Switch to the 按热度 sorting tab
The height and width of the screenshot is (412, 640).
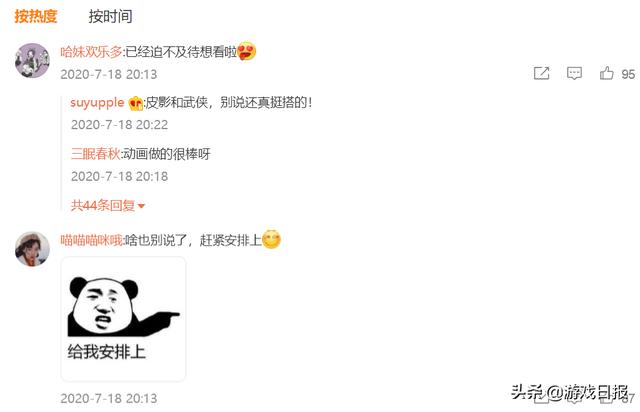click(x=36, y=16)
